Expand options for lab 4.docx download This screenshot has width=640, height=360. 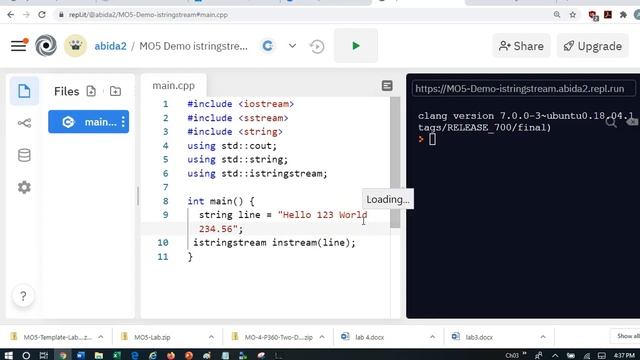pos(432,337)
